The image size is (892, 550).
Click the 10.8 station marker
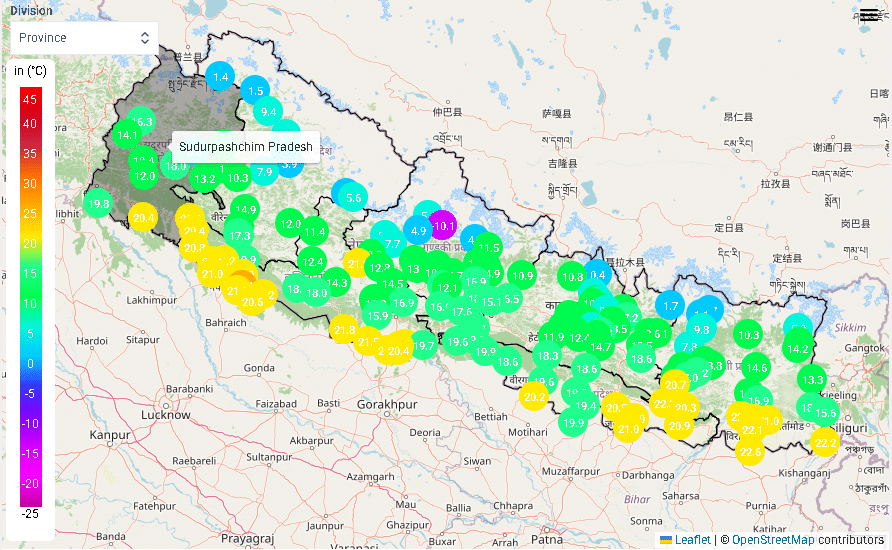(572, 277)
